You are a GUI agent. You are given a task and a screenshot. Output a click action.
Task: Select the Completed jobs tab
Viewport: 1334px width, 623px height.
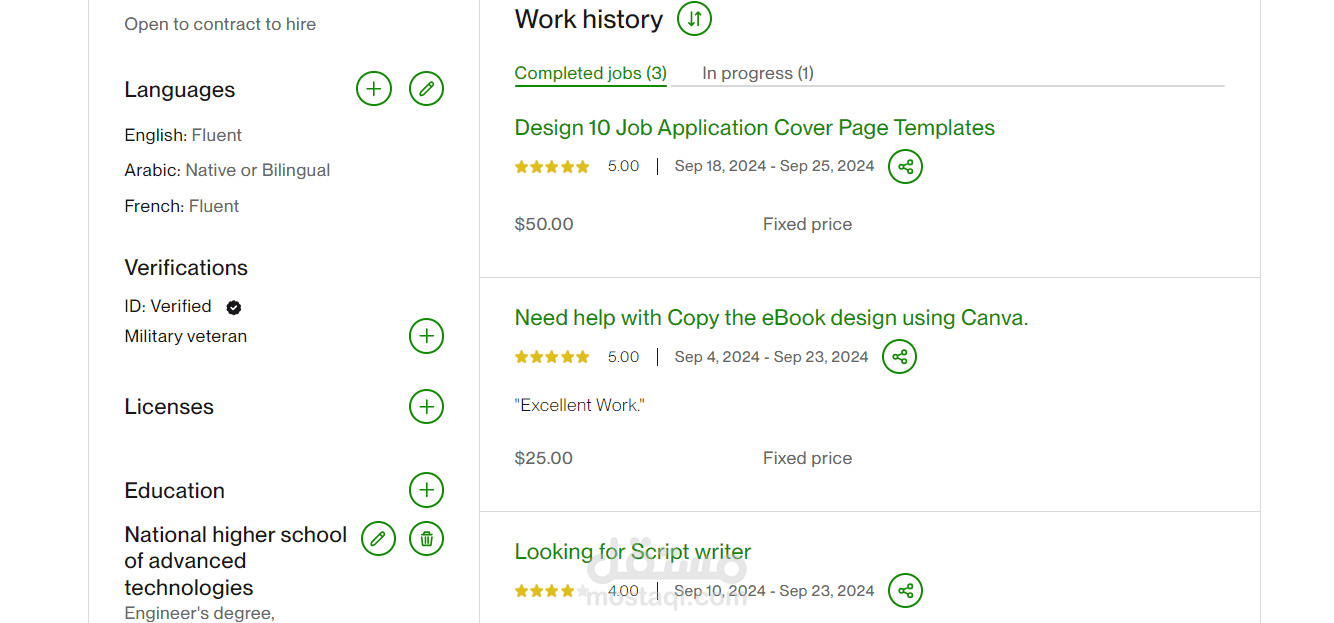pos(590,73)
